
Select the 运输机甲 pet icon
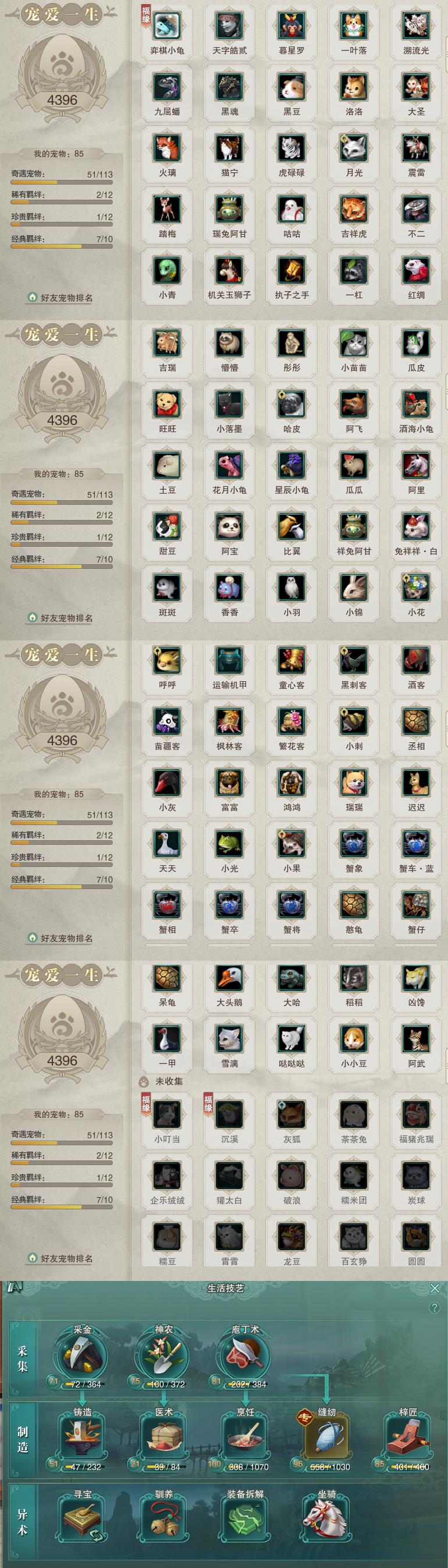click(x=230, y=660)
